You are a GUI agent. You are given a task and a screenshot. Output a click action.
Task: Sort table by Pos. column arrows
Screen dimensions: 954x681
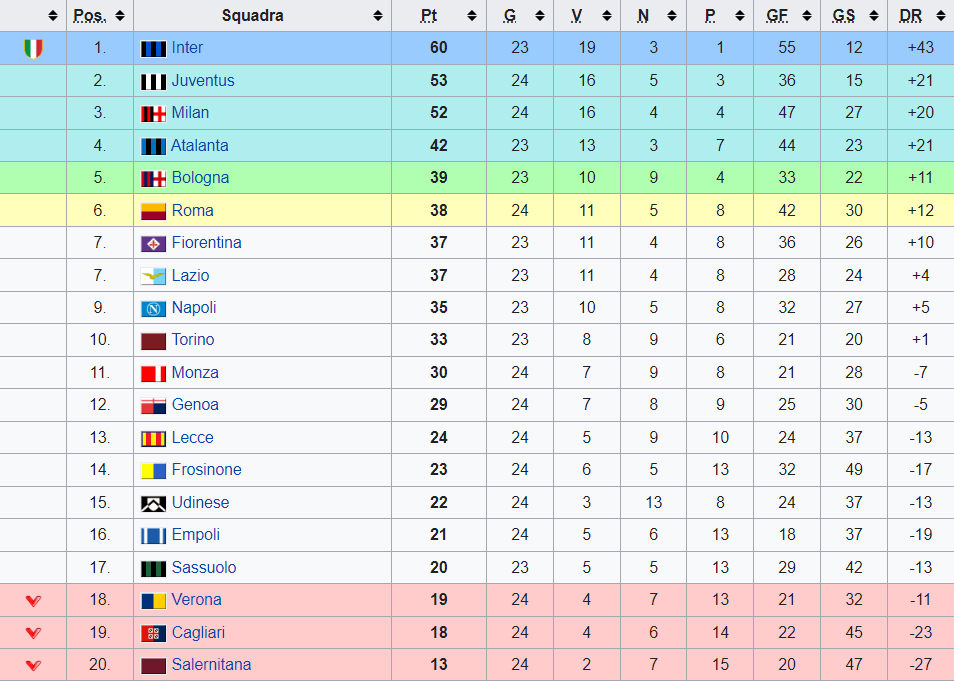click(x=120, y=16)
